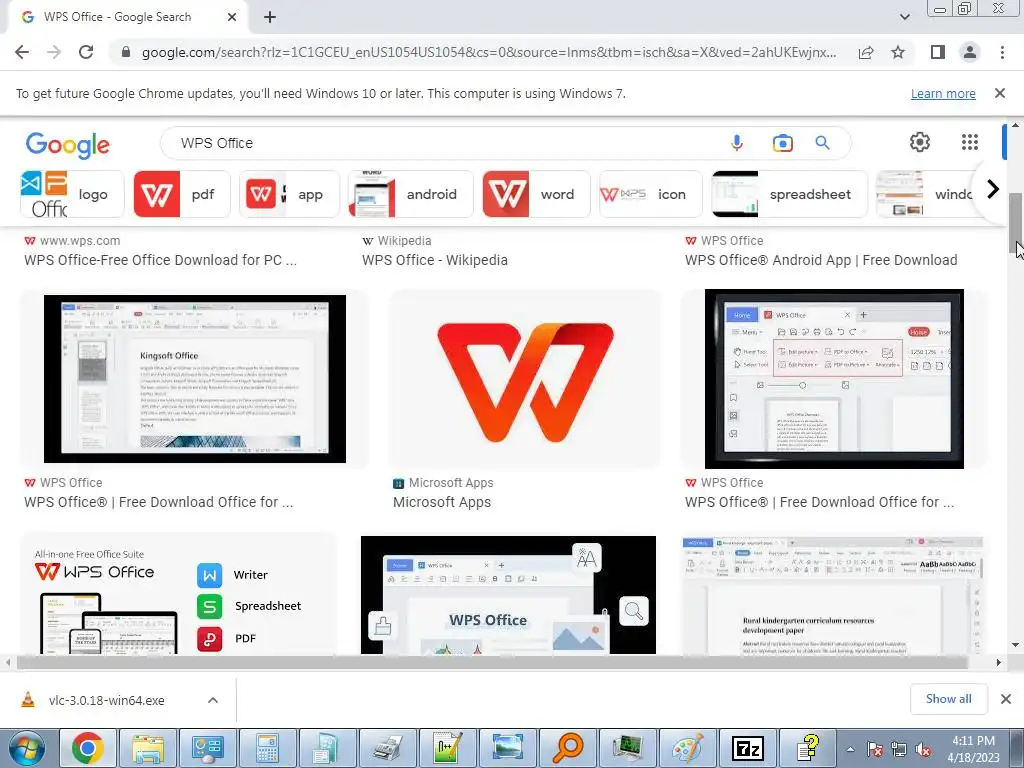Filter results by the word chip
The height and width of the screenshot is (768, 1024).
click(x=536, y=194)
